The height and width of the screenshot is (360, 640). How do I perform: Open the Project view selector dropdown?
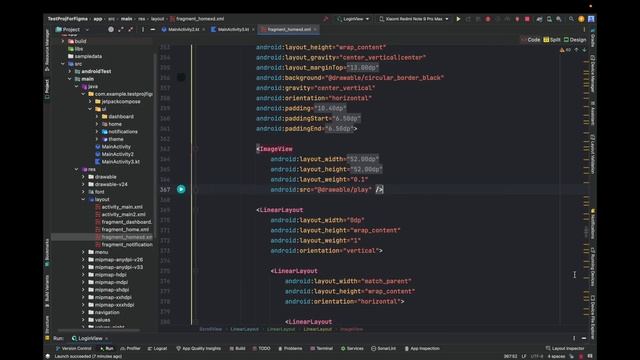[x=72, y=29]
